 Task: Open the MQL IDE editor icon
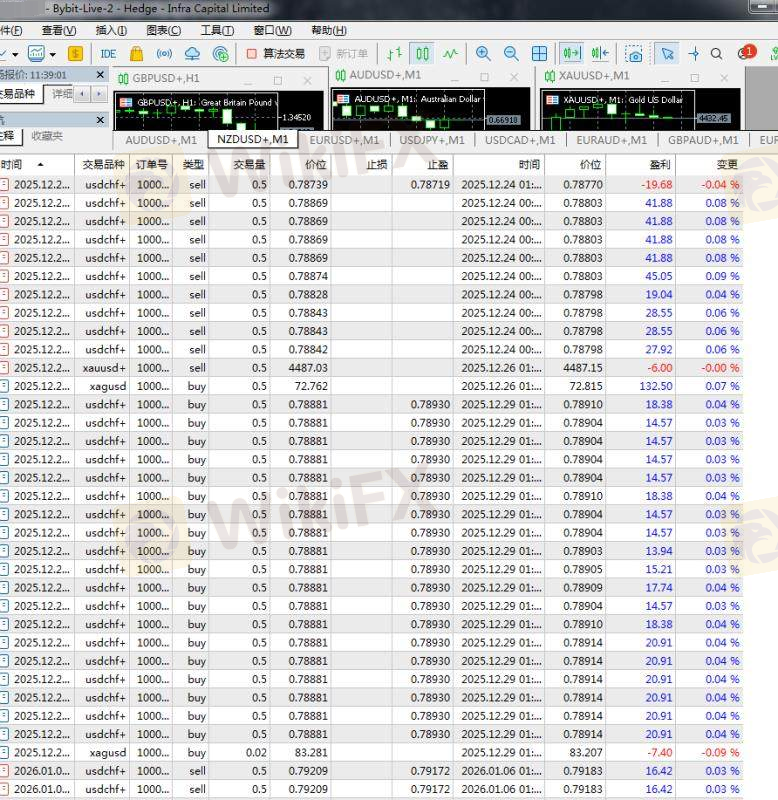(x=108, y=54)
